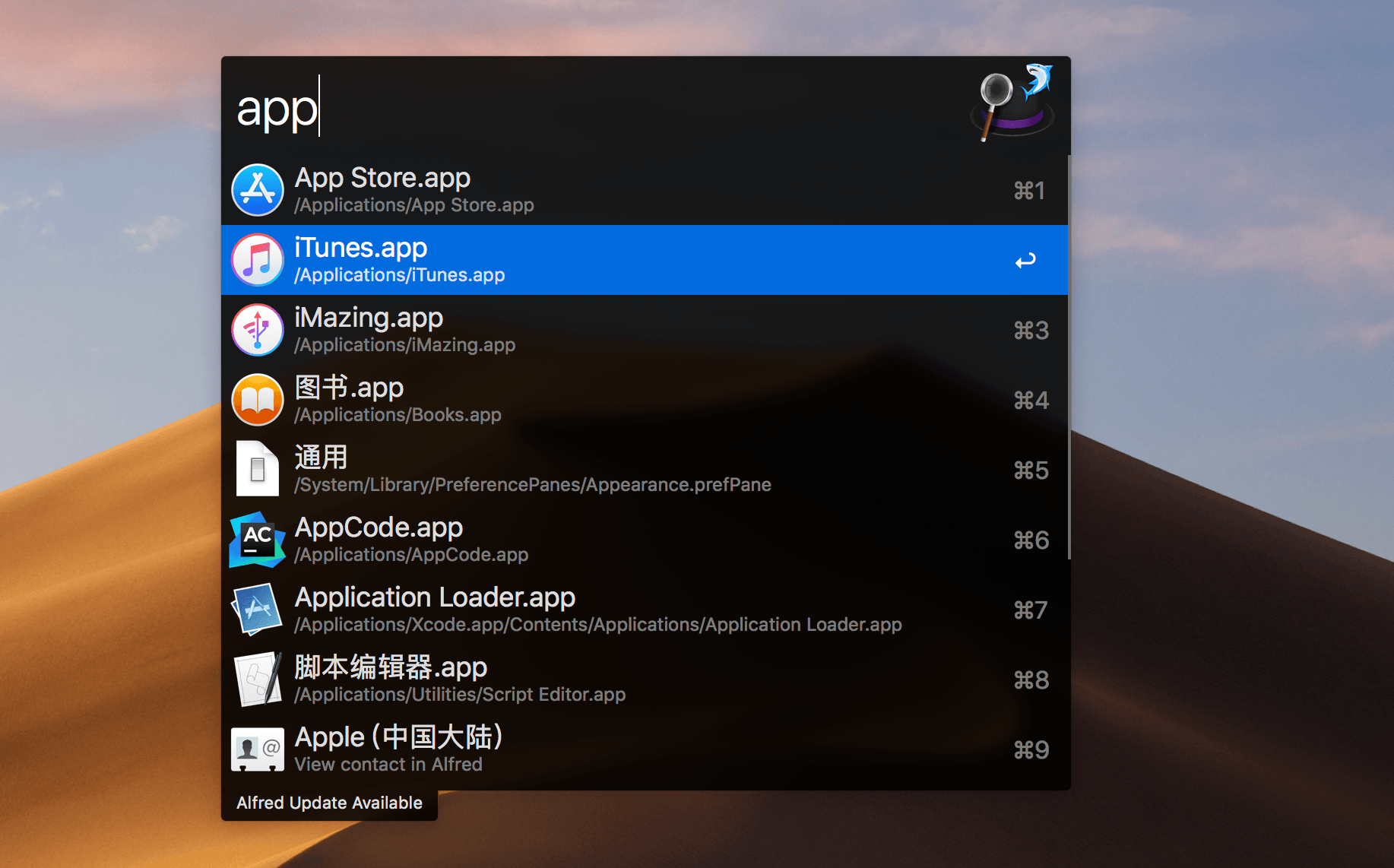Click the Application Loader icon
This screenshot has width=1394, height=868.
258,610
